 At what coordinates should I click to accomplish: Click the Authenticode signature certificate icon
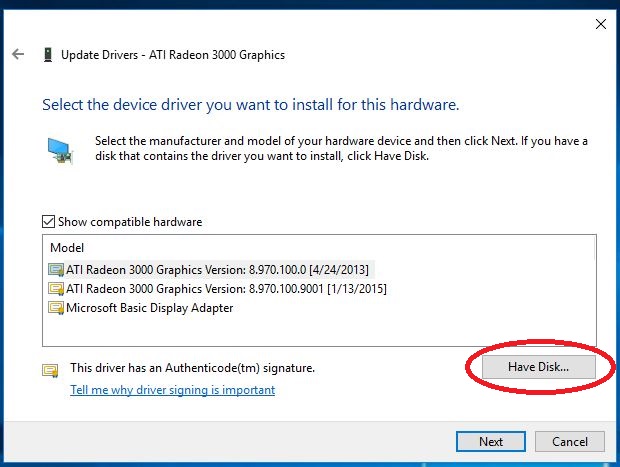(x=50, y=369)
